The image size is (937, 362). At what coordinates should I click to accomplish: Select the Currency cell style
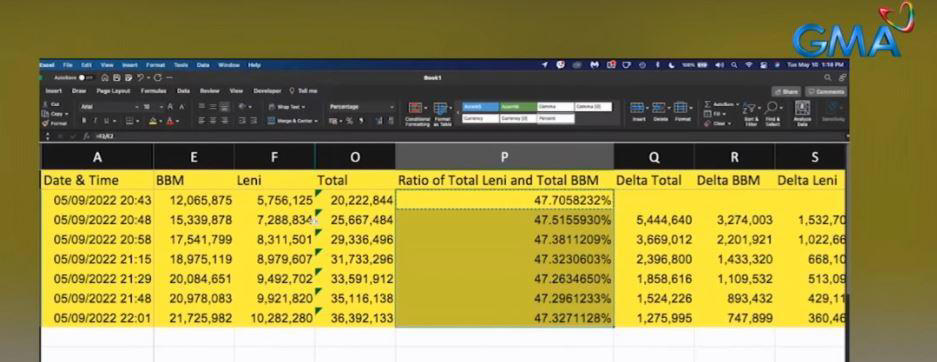click(x=481, y=118)
